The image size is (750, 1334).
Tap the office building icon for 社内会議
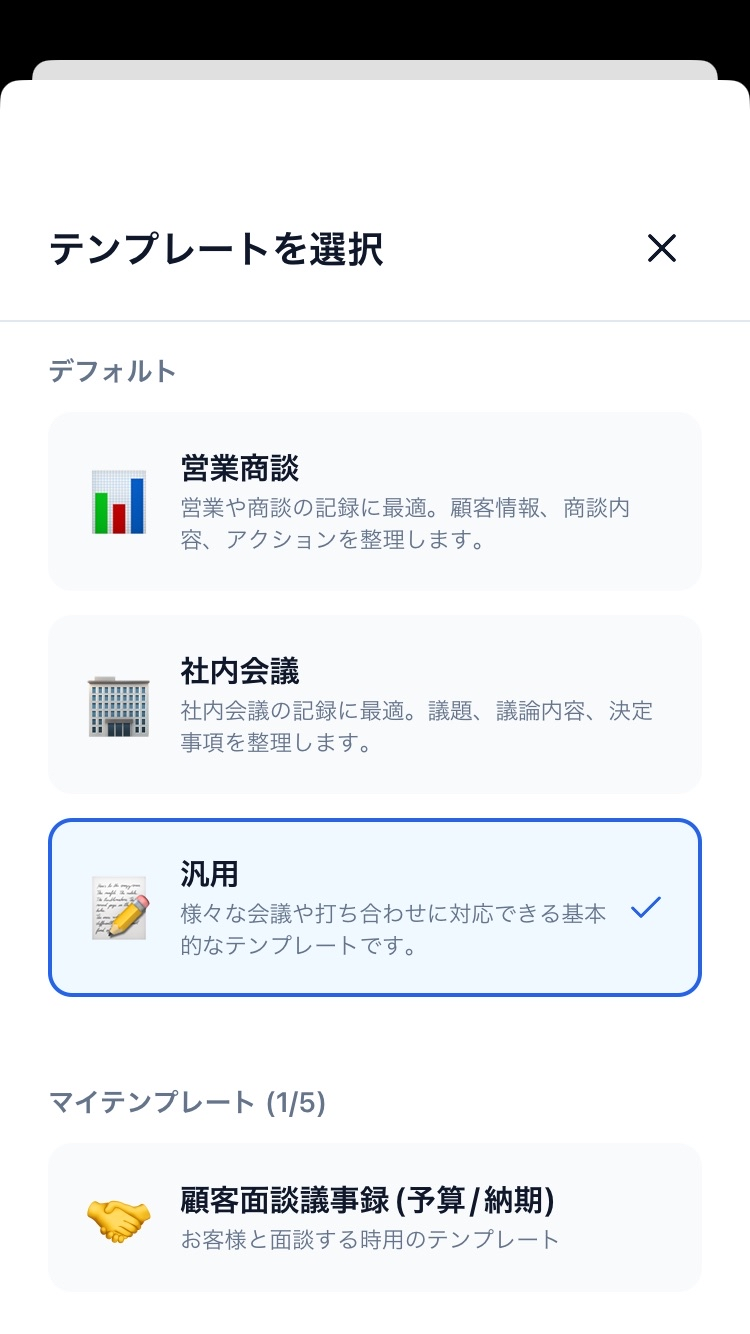click(118, 706)
